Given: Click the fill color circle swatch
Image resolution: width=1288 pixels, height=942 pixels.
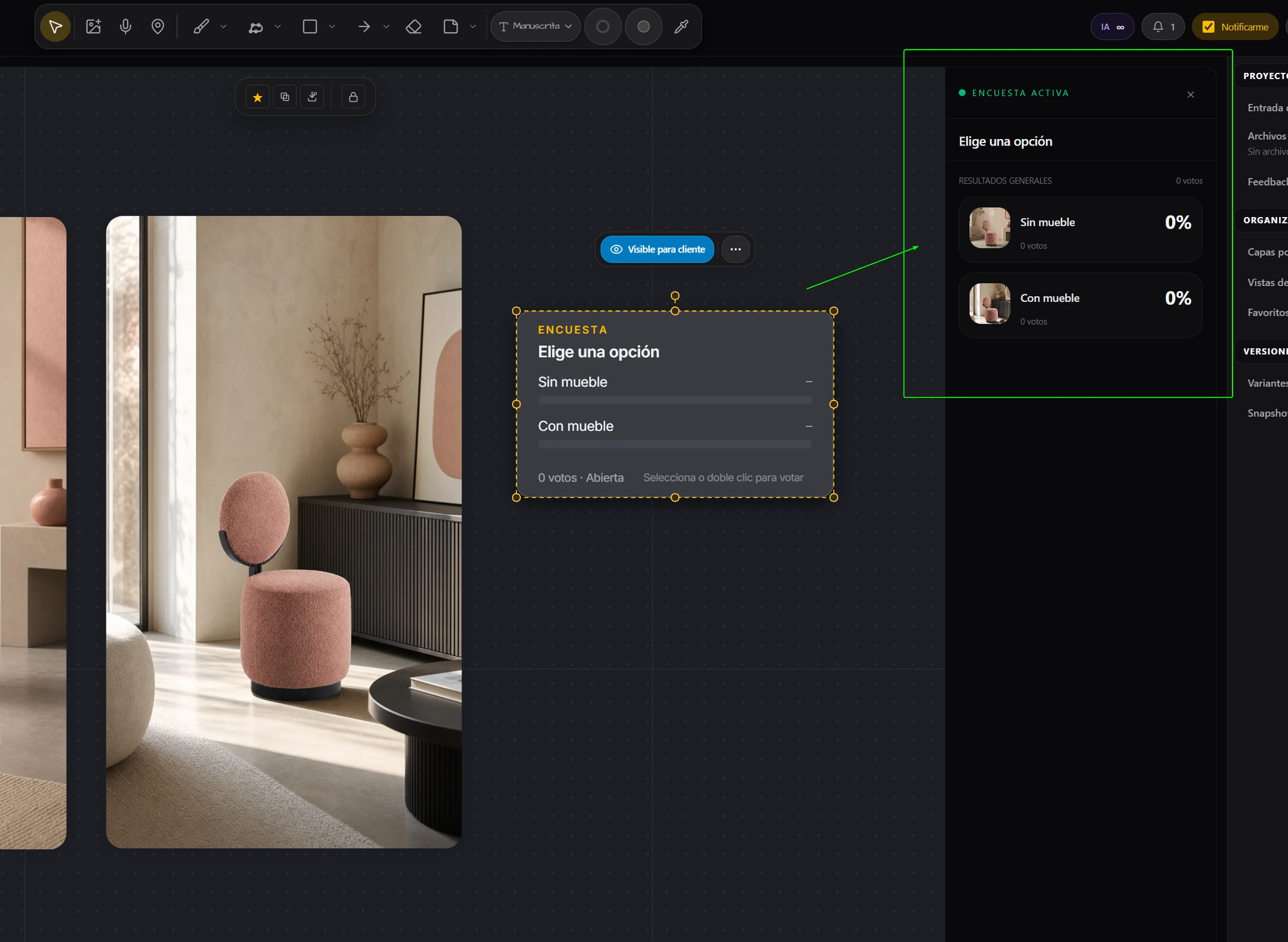Looking at the screenshot, I should tap(643, 26).
